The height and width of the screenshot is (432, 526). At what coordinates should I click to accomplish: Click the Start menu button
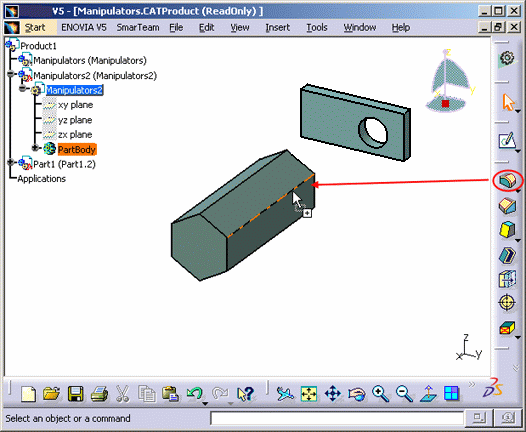click(35, 28)
